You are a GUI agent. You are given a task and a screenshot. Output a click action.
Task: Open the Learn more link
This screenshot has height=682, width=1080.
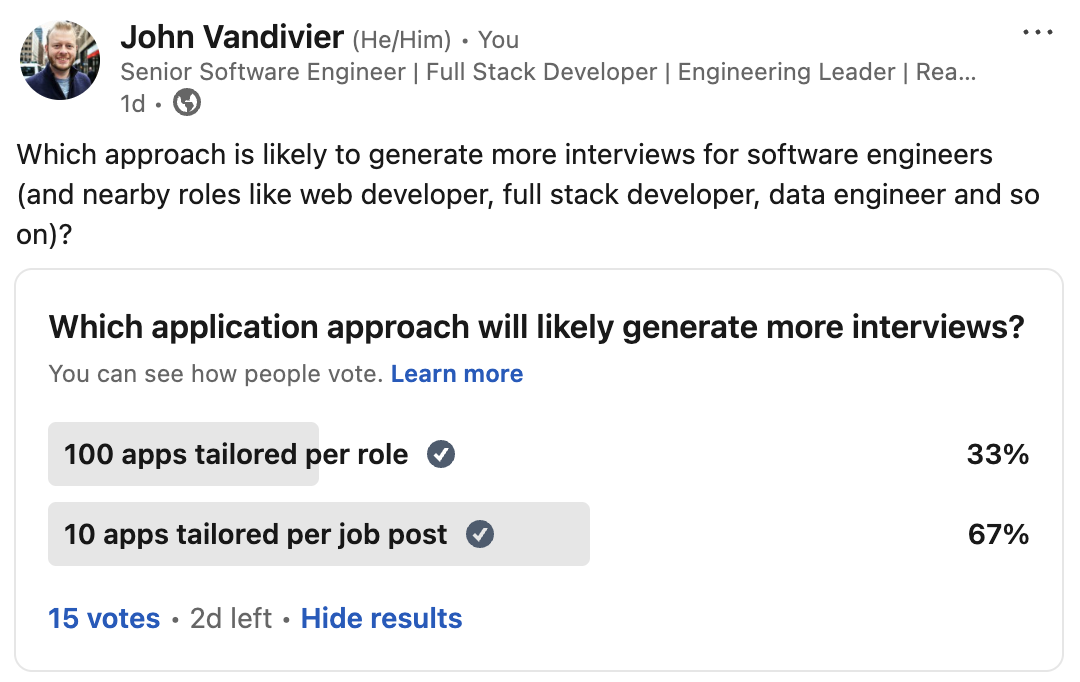(x=457, y=374)
